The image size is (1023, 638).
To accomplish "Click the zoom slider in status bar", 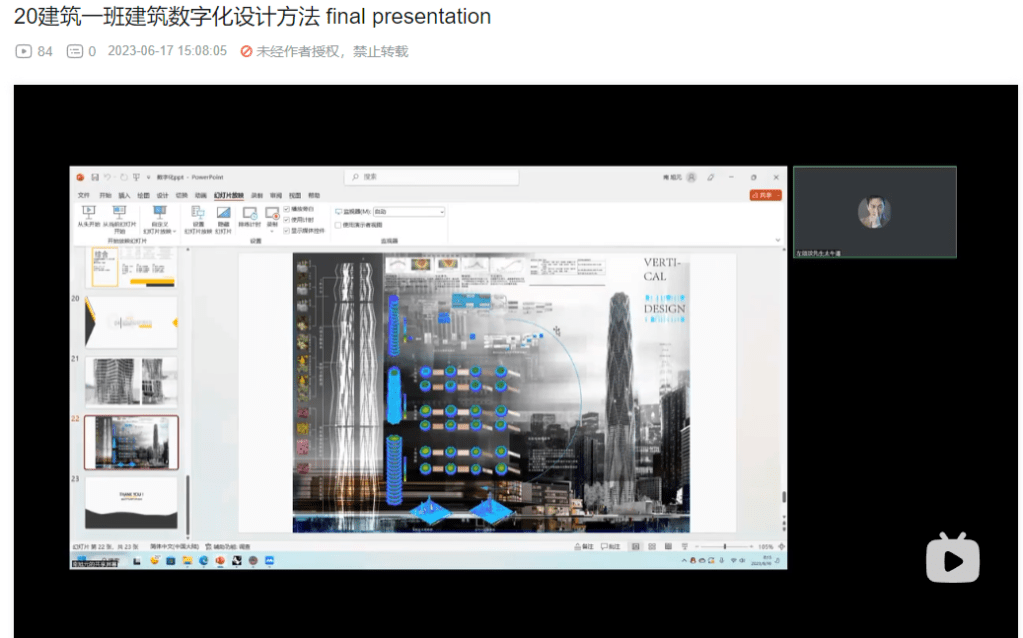I will 725,546.
